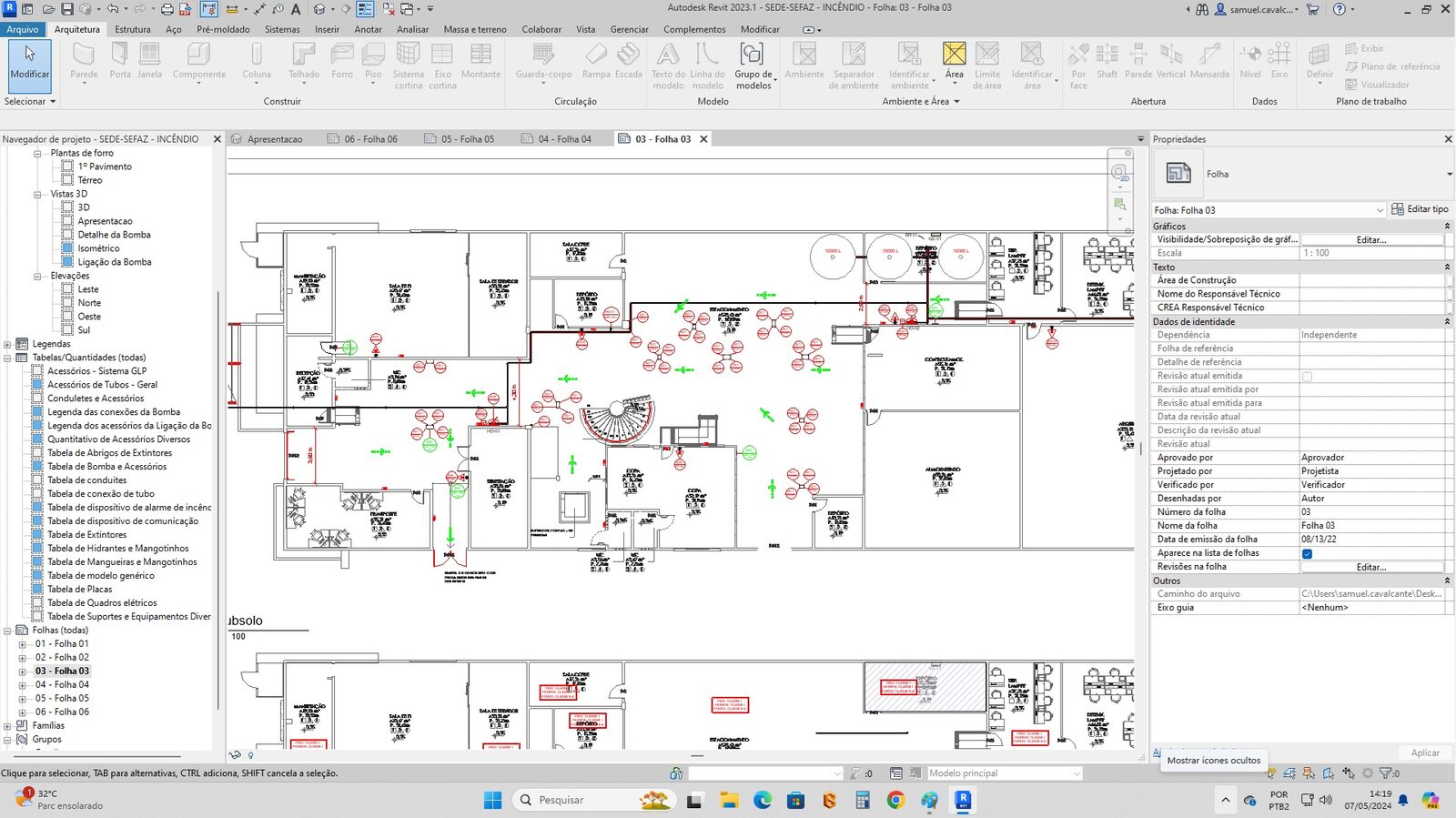The image size is (1456, 818).
Task: Expand the 01 - Folha 01 sheet
Action: (23, 644)
